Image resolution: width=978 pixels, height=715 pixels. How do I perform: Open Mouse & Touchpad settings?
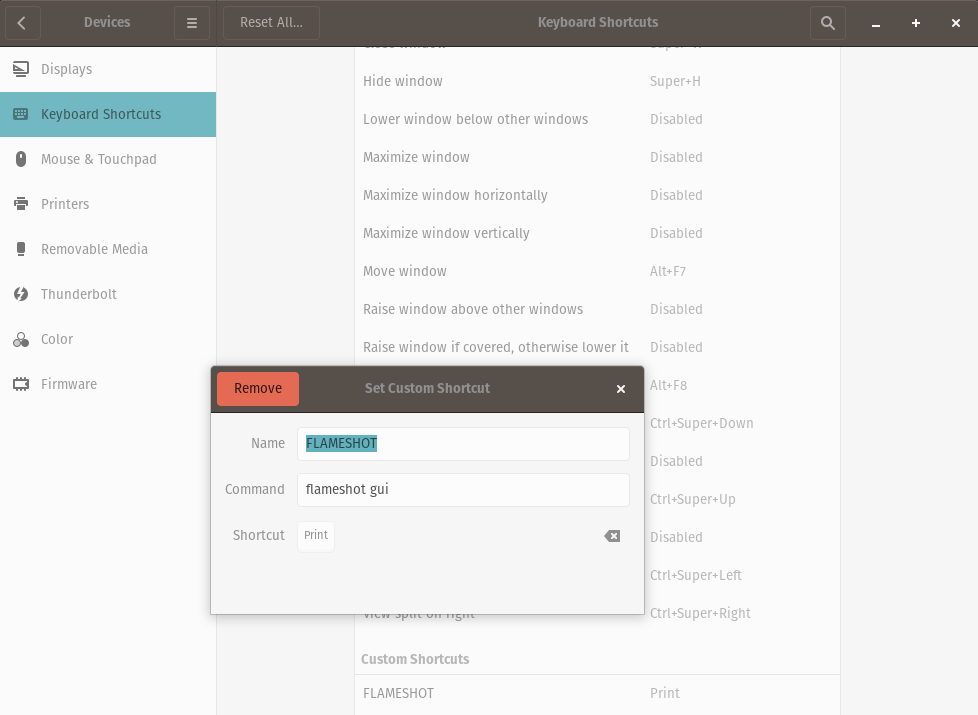pyautogui.click(x=108, y=159)
